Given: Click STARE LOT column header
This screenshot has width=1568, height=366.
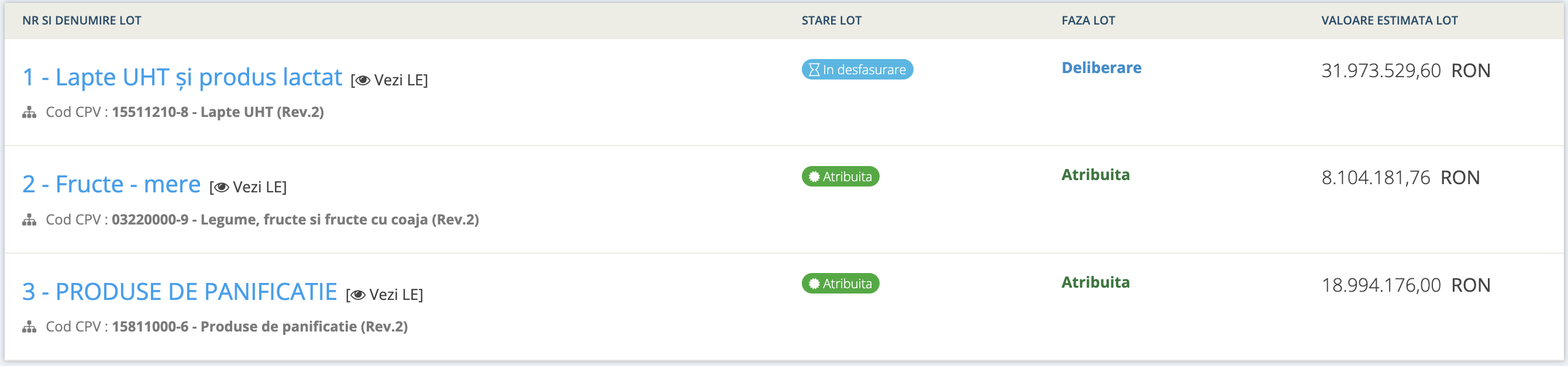Looking at the screenshot, I should point(831,20).
